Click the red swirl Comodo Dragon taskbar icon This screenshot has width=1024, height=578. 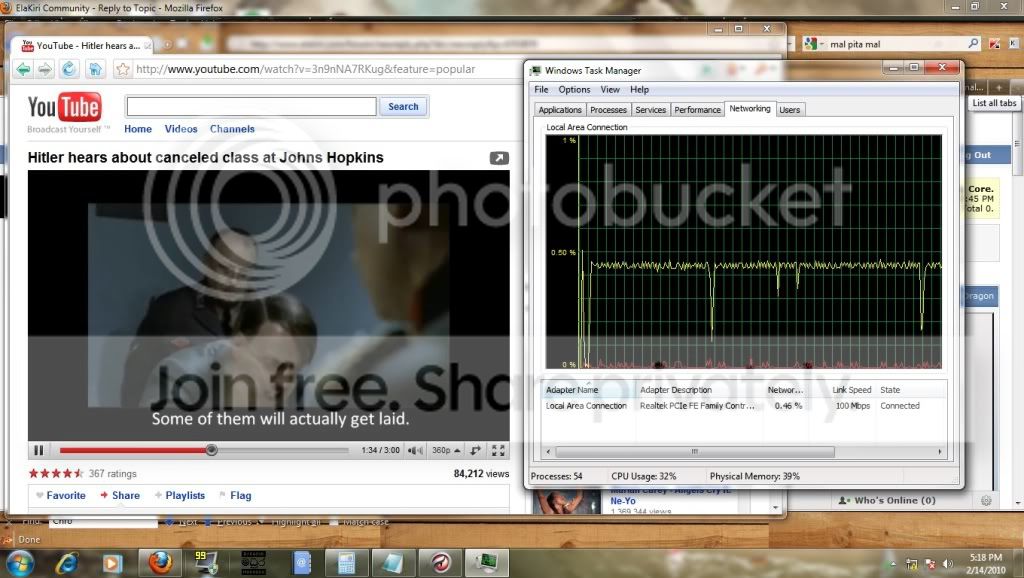pos(440,562)
